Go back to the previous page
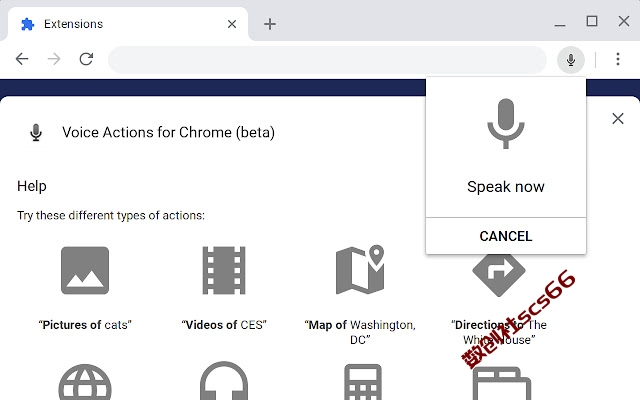Viewport: 640px width, 400px height. coord(22,59)
